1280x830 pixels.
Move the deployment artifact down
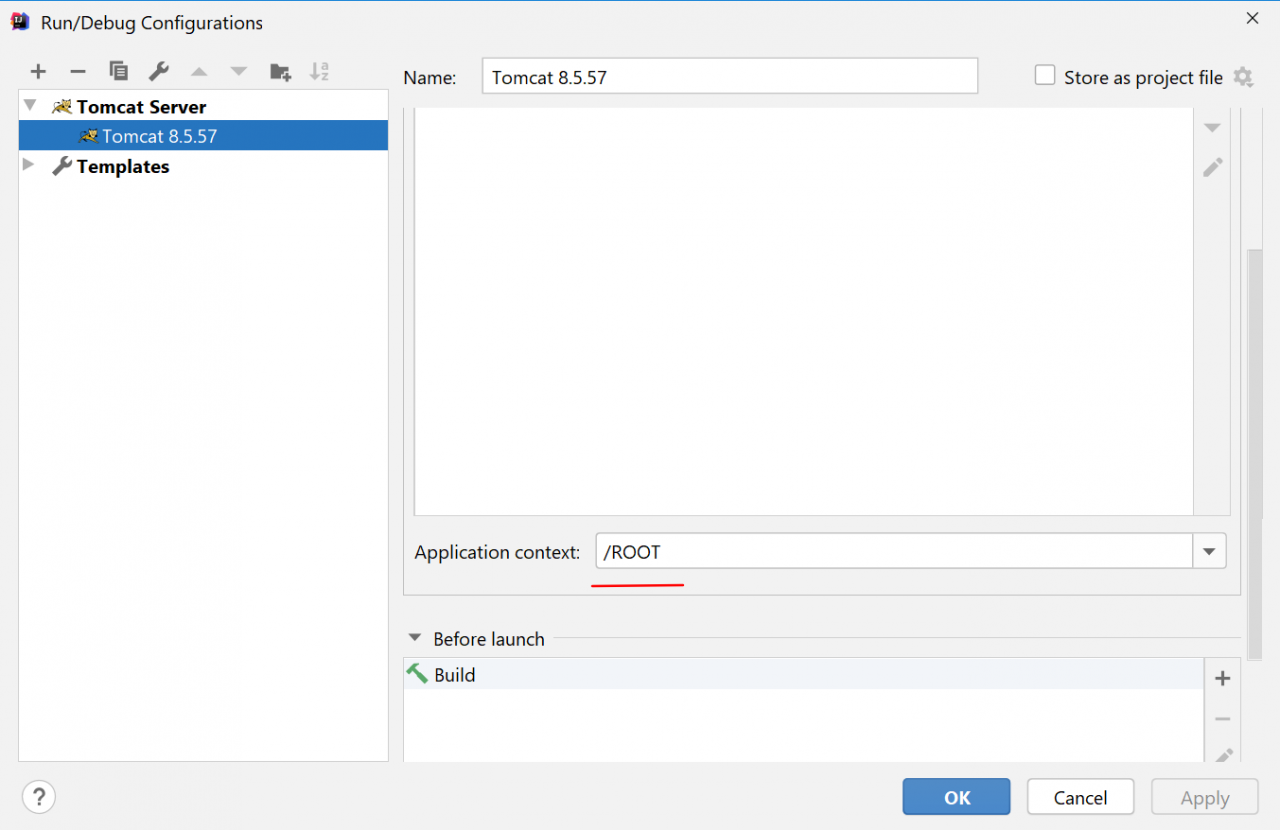tap(1212, 128)
